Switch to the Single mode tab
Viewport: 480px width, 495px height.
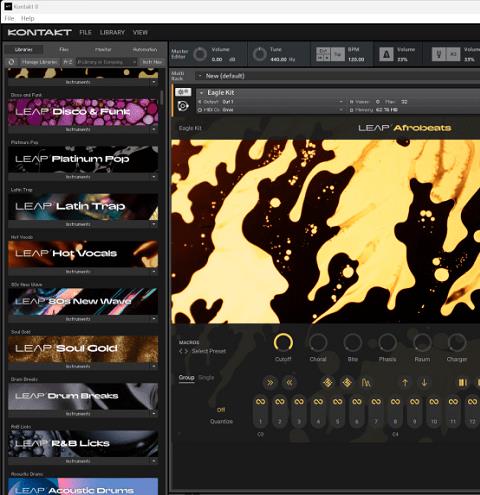(x=206, y=378)
